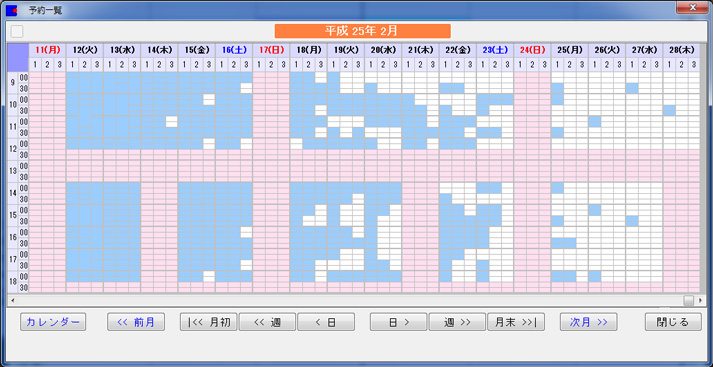The width and height of the screenshot is (713, 367).
Task: Click the horizontal scrollbar left arrow
Action: (12, 300)
